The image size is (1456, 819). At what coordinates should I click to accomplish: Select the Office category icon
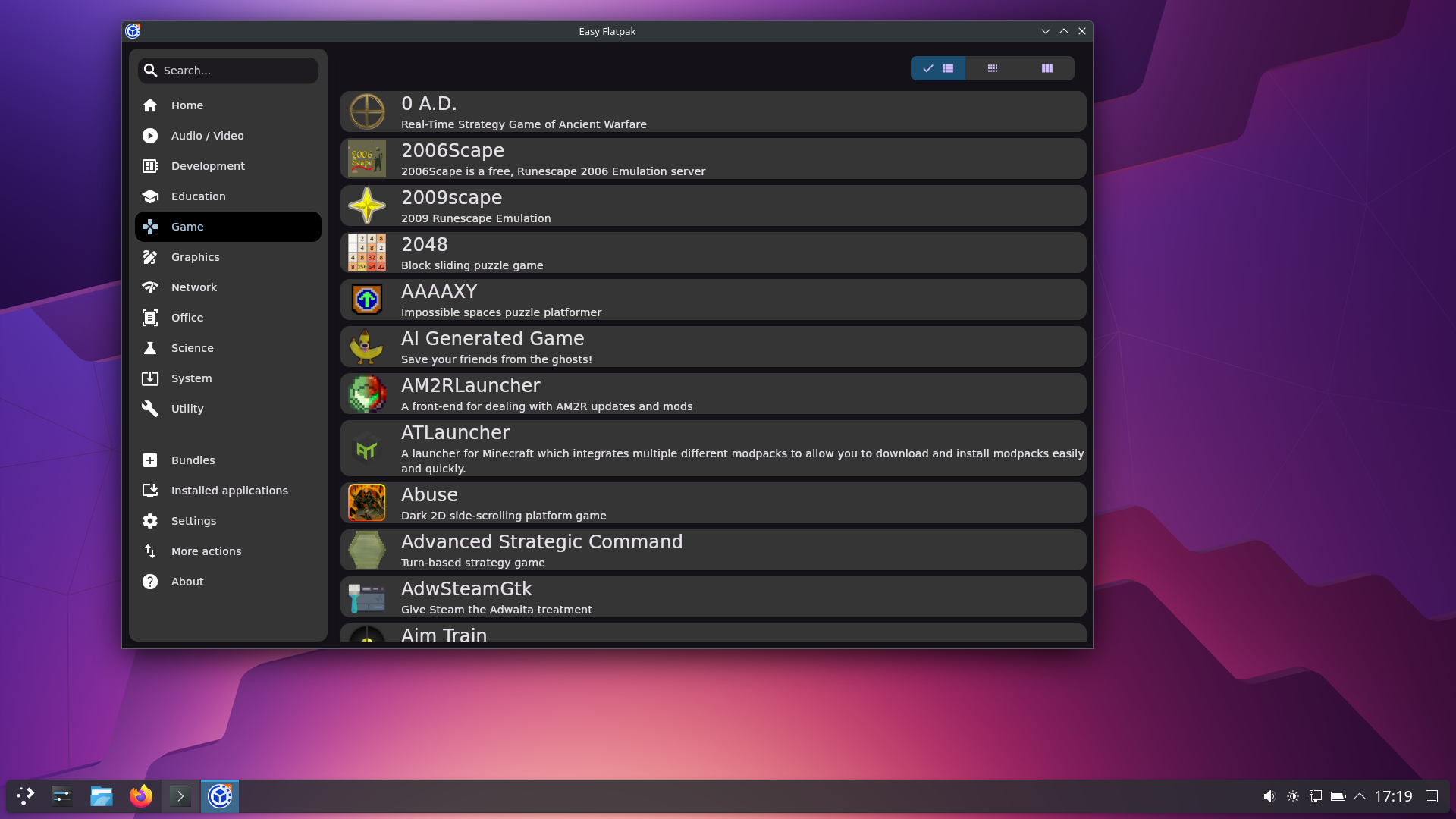[150, 318]
